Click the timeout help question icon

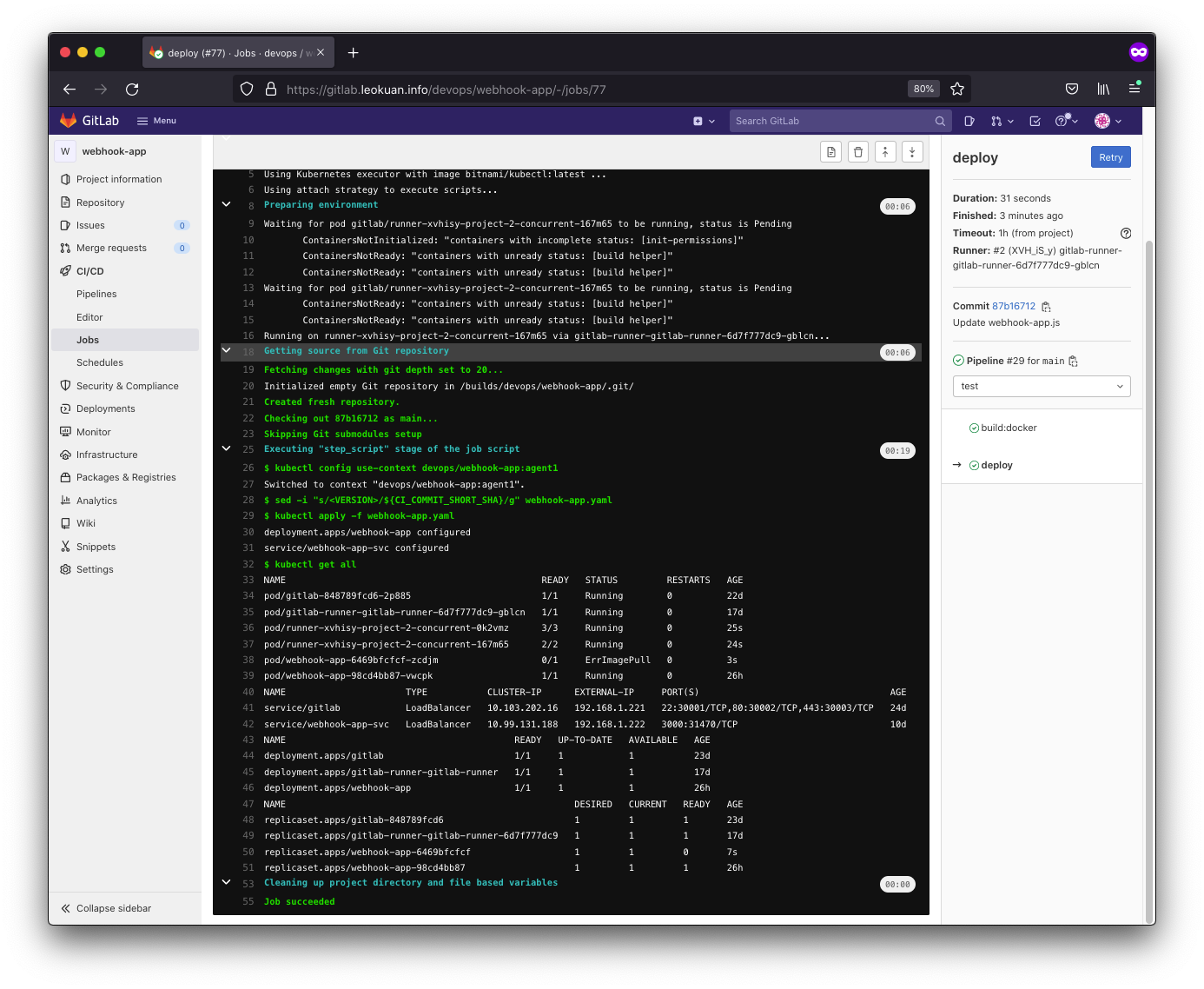[1126, 233]
